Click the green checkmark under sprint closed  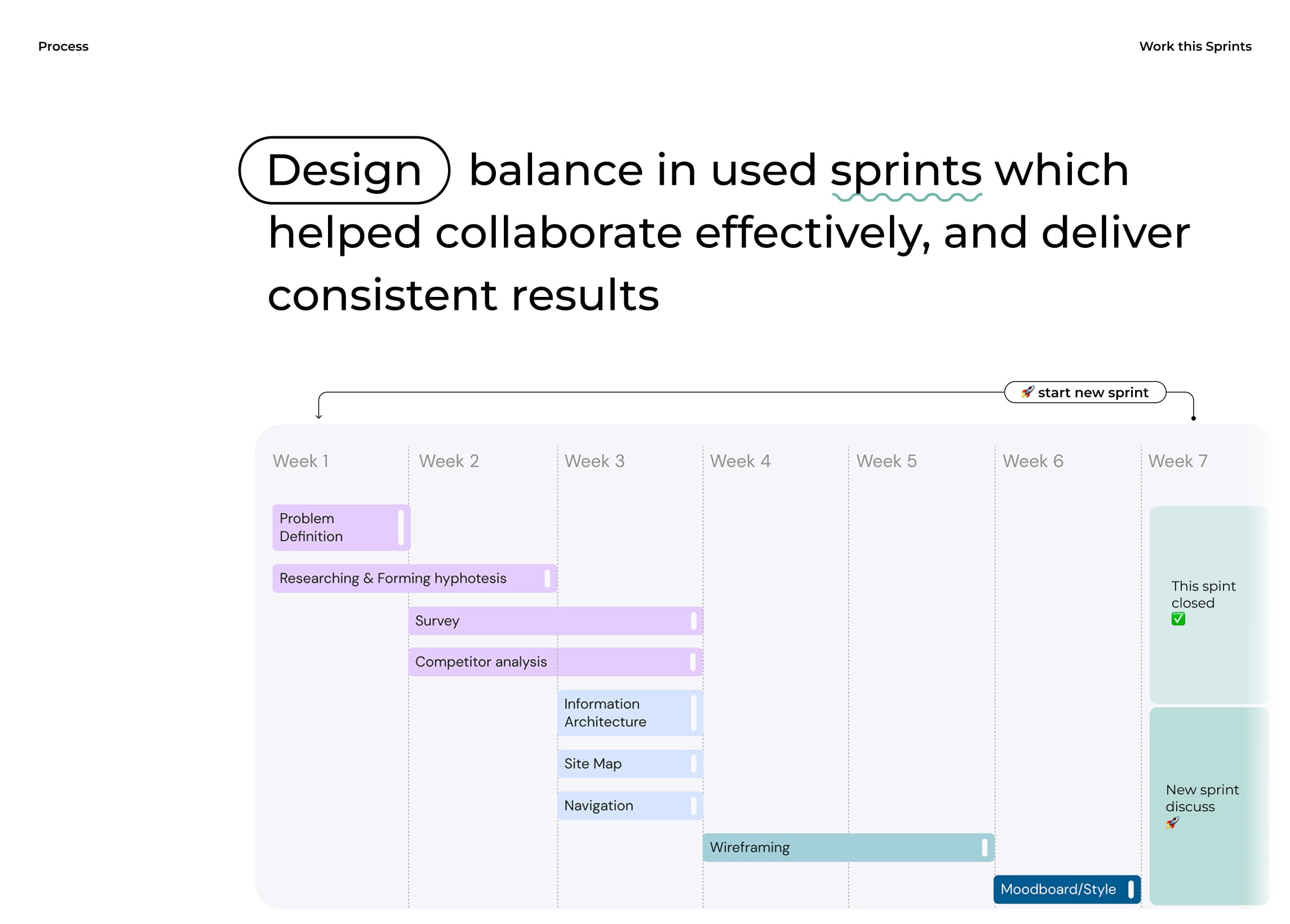1178,619
